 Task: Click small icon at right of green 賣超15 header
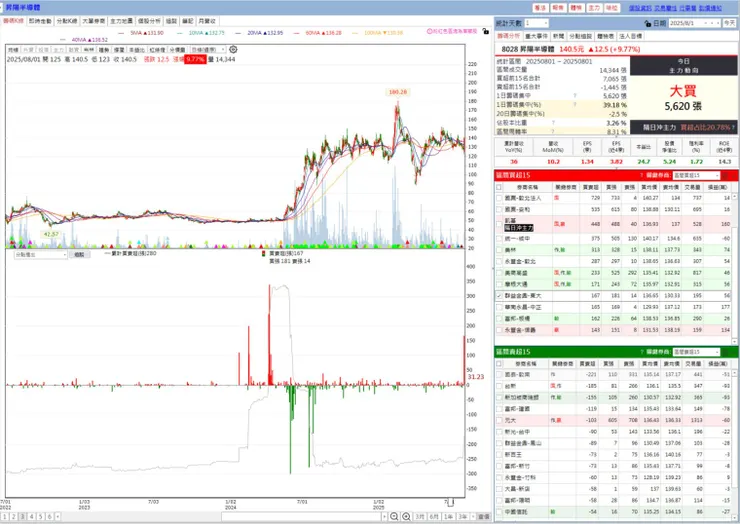click(x=725, y=352)
